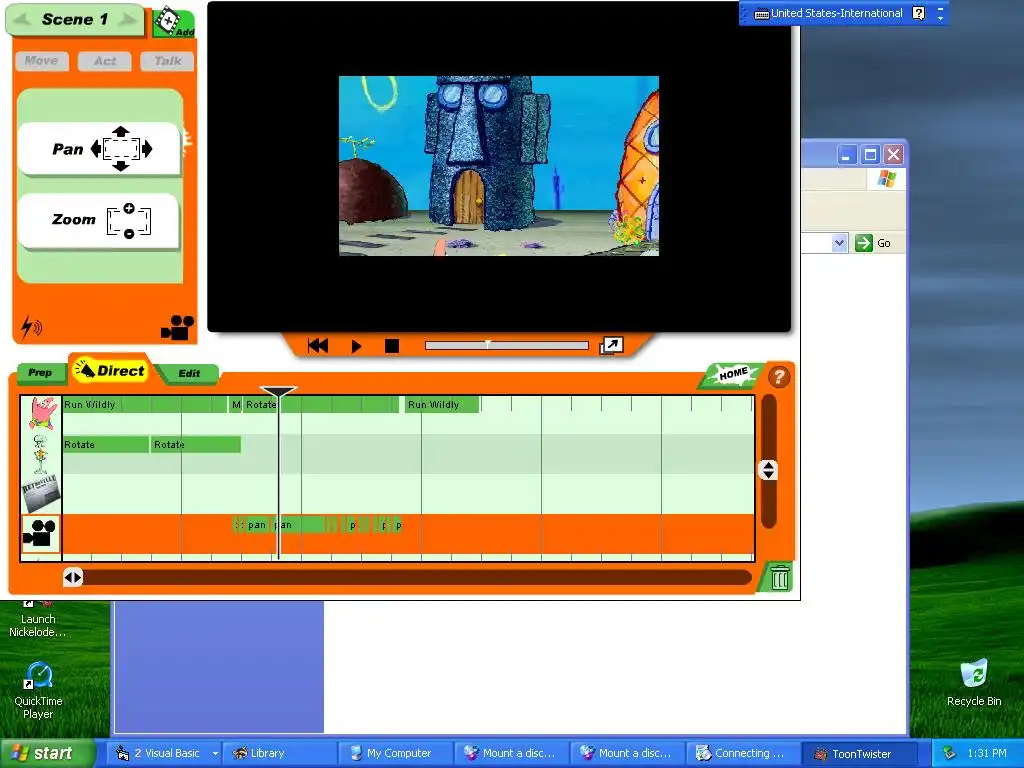Toggle full screen preview icon

[x=612, y=345]
